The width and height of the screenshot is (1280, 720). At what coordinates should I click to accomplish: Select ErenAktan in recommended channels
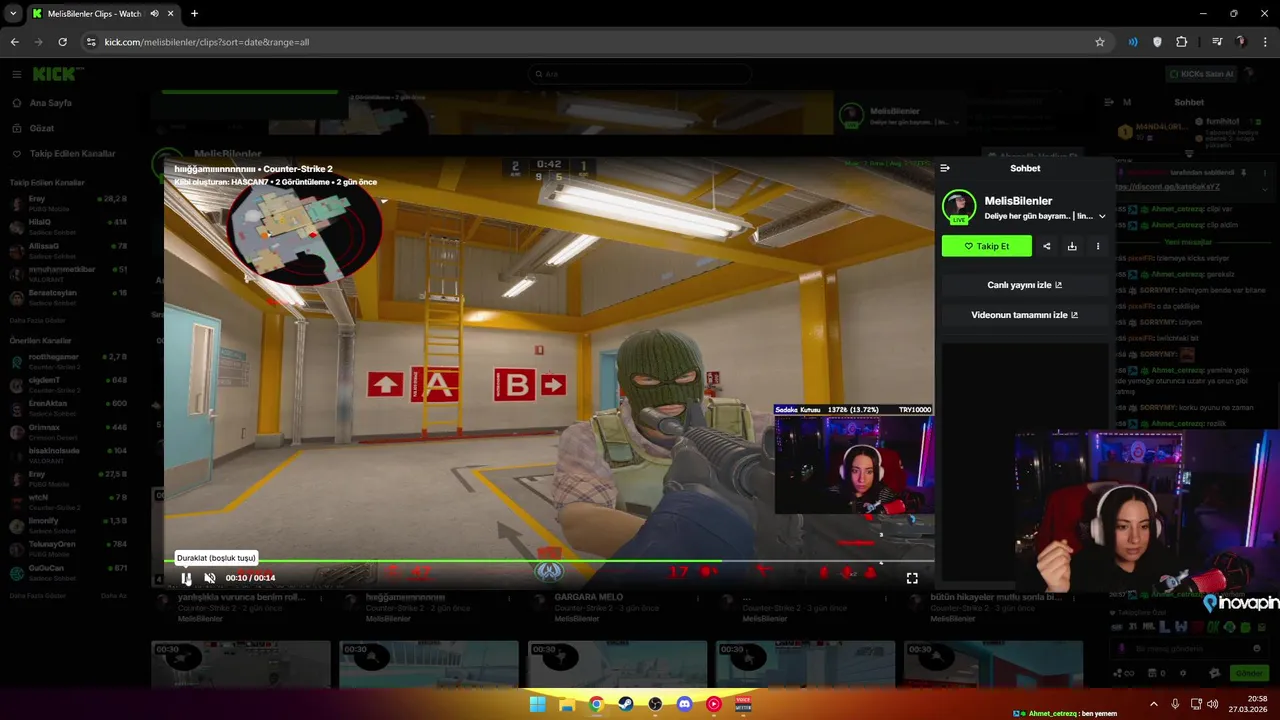pyautogui.click(x=68, y=407)
